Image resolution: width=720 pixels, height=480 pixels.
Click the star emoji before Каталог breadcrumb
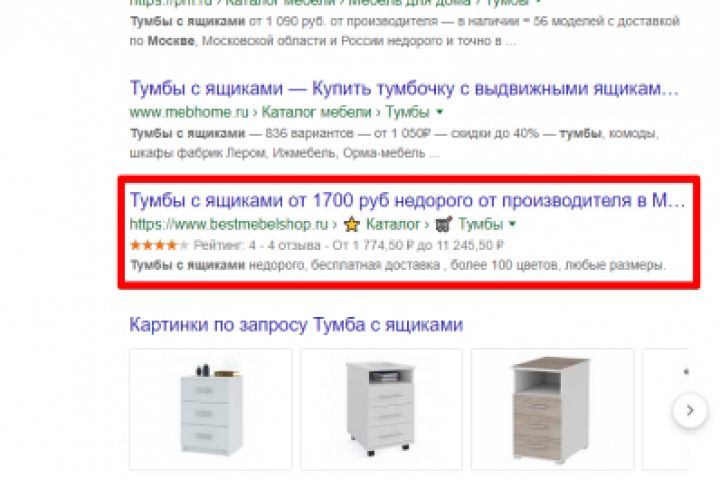[x=352, y=225]
